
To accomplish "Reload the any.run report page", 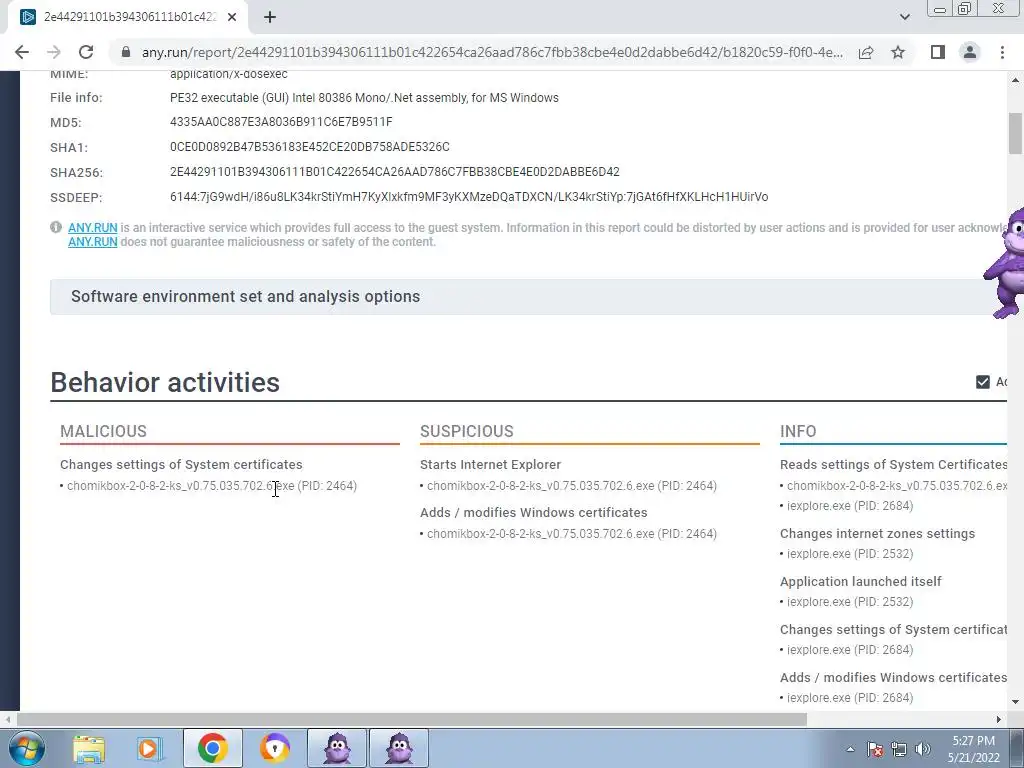I will pyautogui.click(x=86, y=52).
